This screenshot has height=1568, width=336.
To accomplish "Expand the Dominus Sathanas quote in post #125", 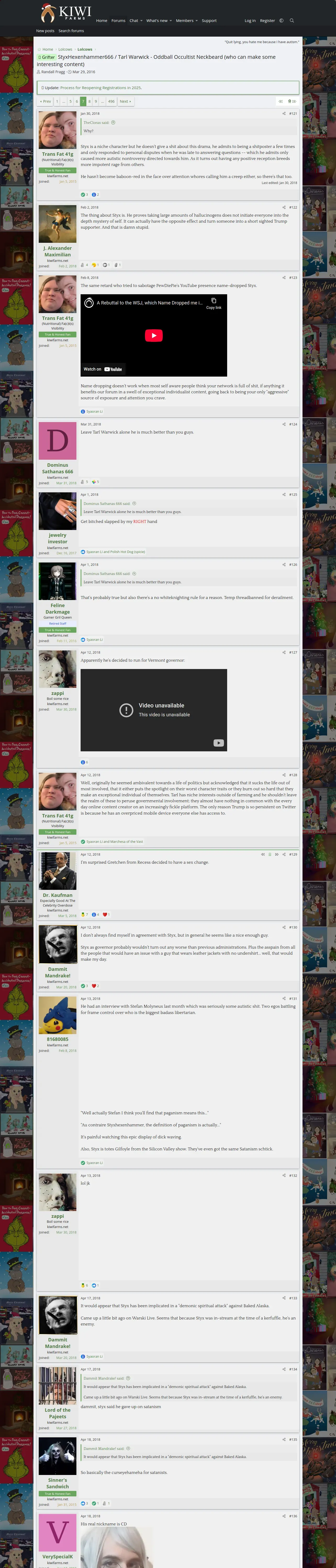I will [134, 503].
